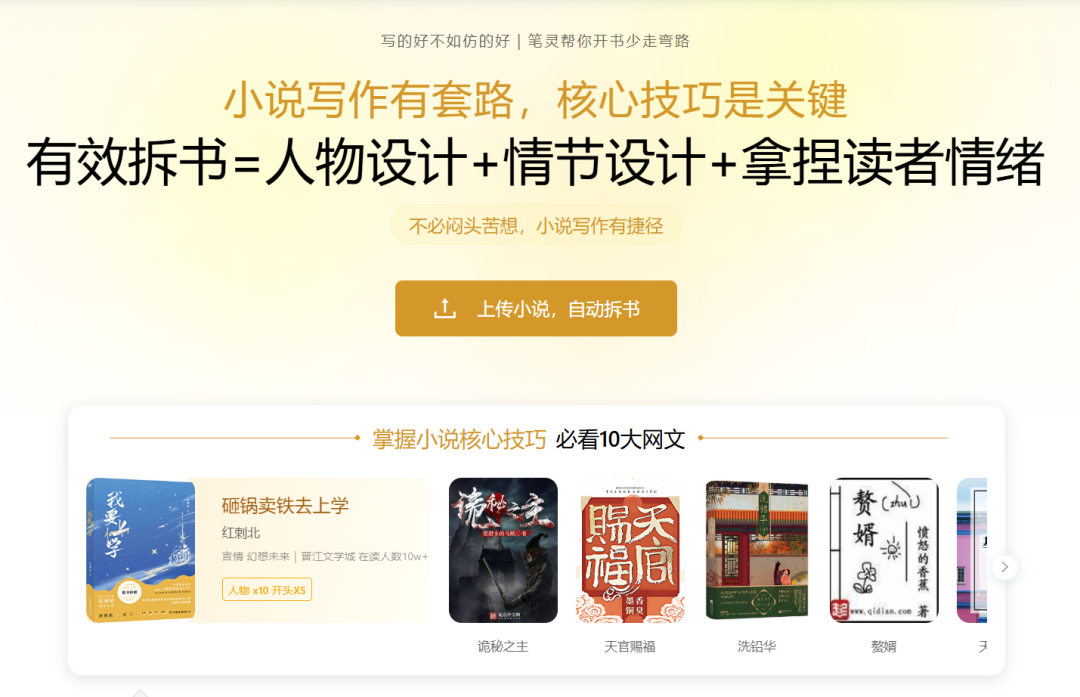The height and width of the screenshot is (697, 1080).
Task: Open the 天官赐福 book cover
Action: pyautogui.click(x=630, y=550)
